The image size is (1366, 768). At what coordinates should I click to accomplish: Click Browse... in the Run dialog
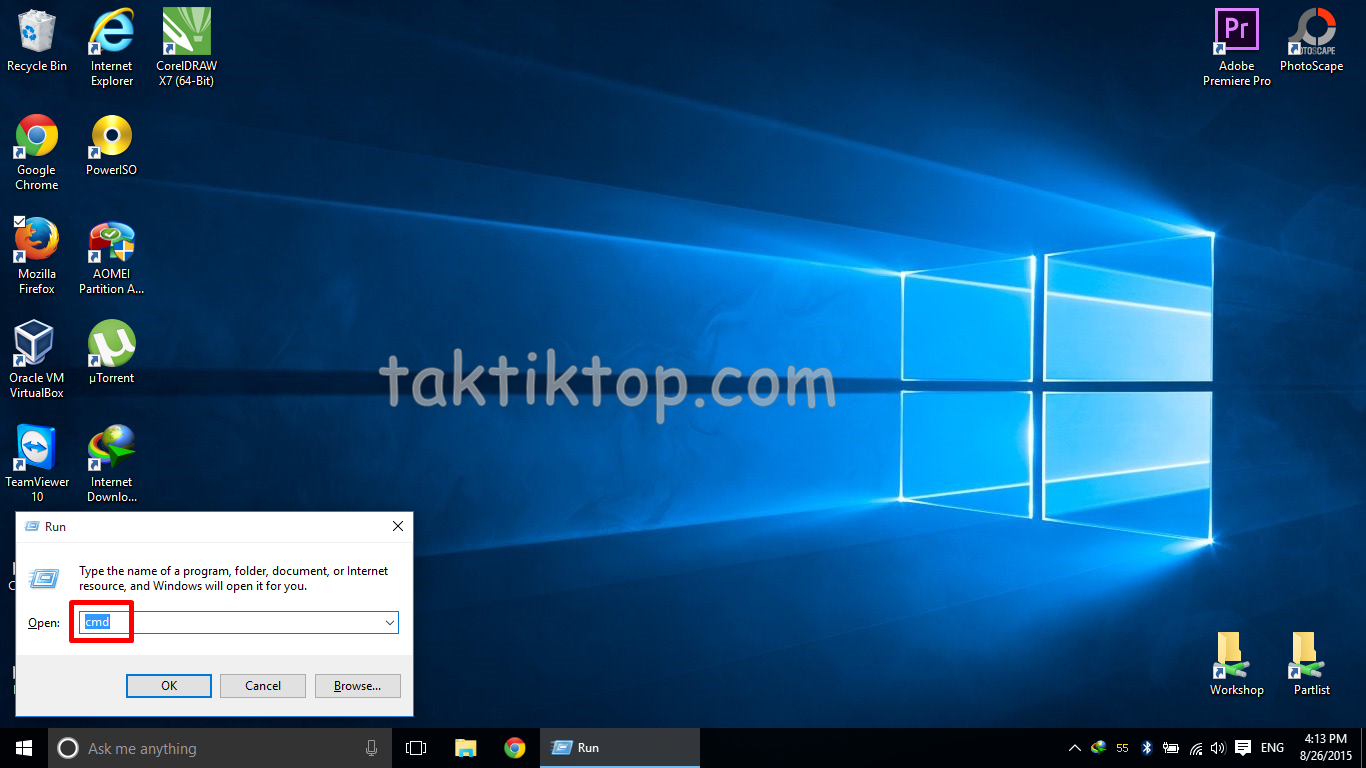pyautogui.click(x=358, y=686)
